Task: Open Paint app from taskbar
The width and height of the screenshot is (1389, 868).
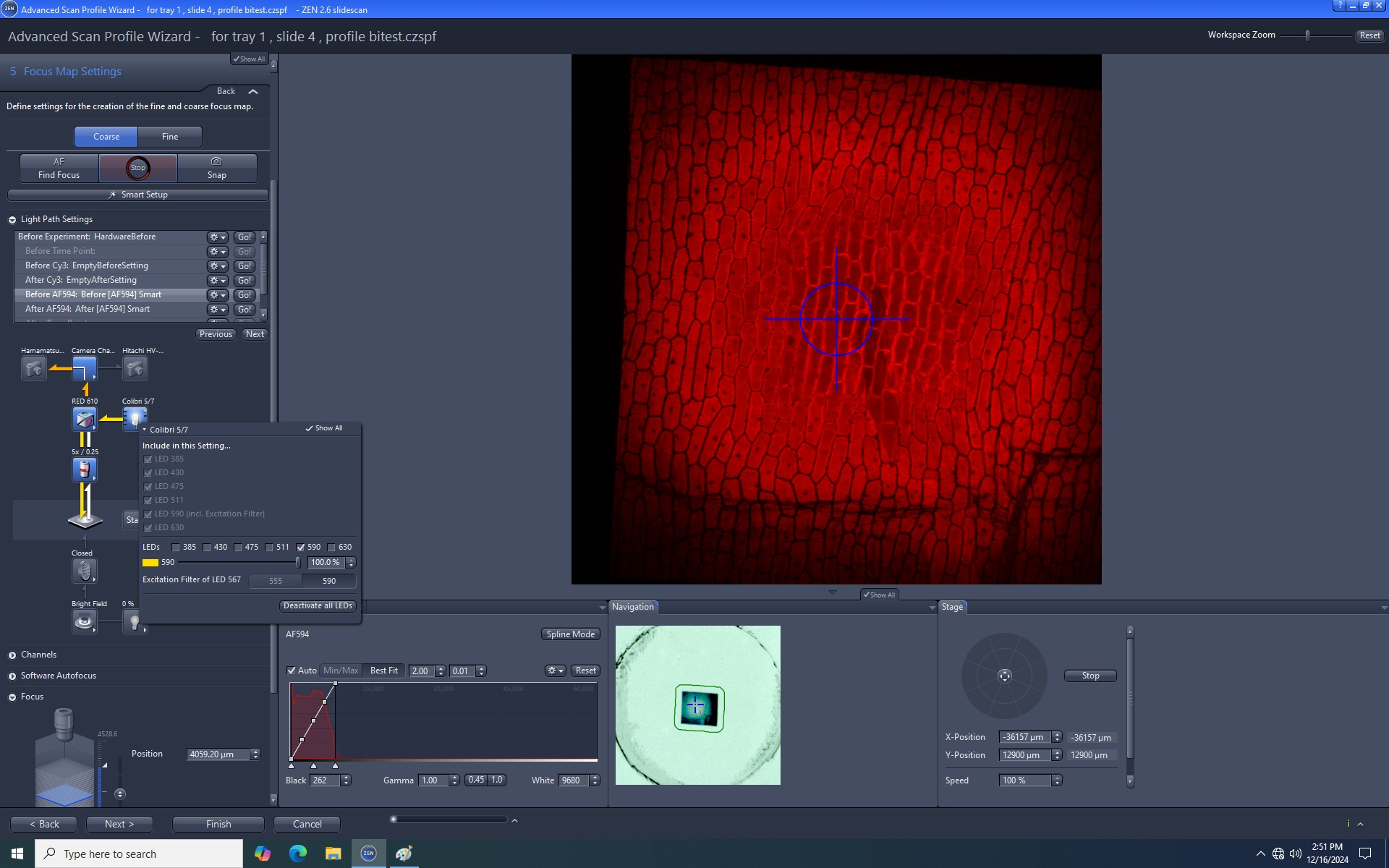Action: (404, 854)
